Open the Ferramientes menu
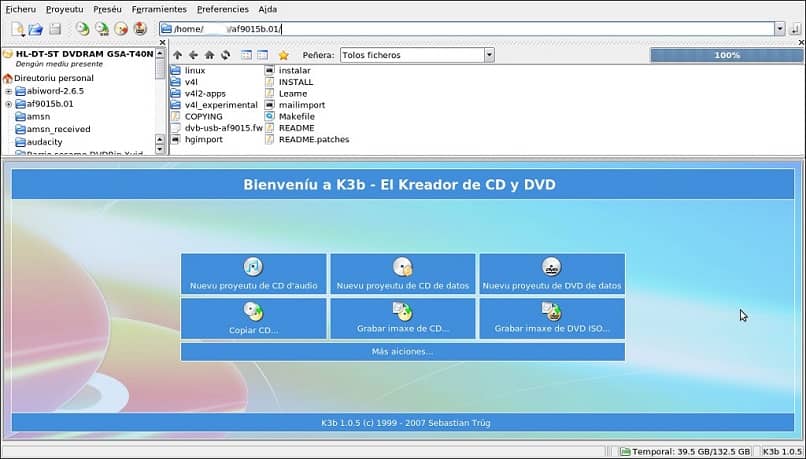Screen dimensions: 806x459 point(159,9)
